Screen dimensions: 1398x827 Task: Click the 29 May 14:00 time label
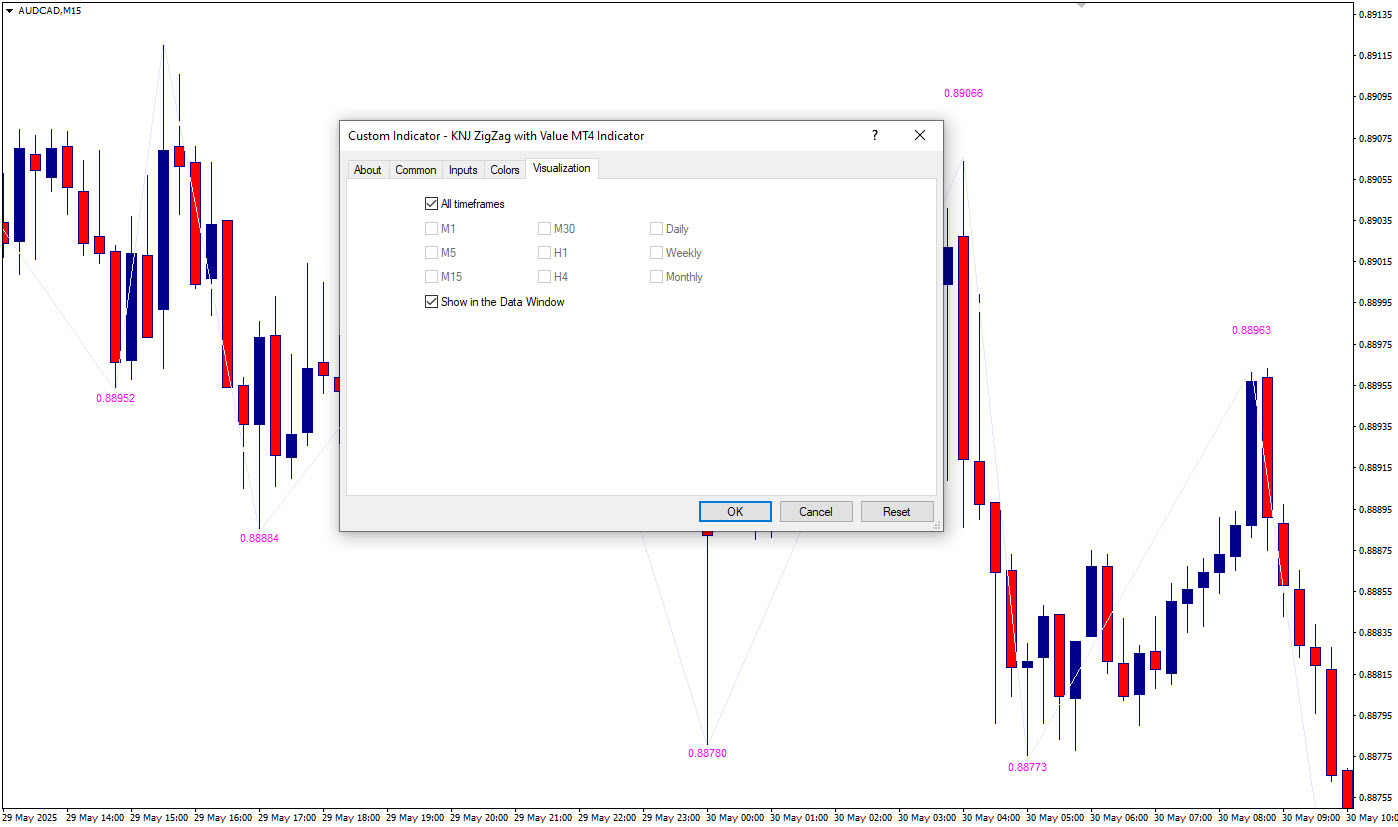click(95, 818)
